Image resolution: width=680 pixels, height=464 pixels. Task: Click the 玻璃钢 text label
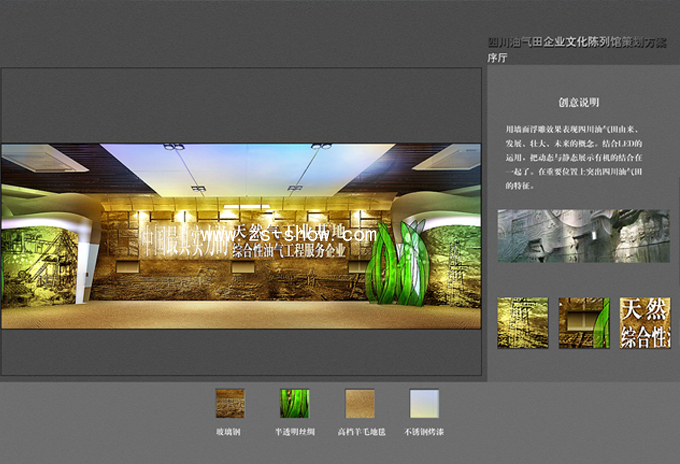tap(230, 430)
